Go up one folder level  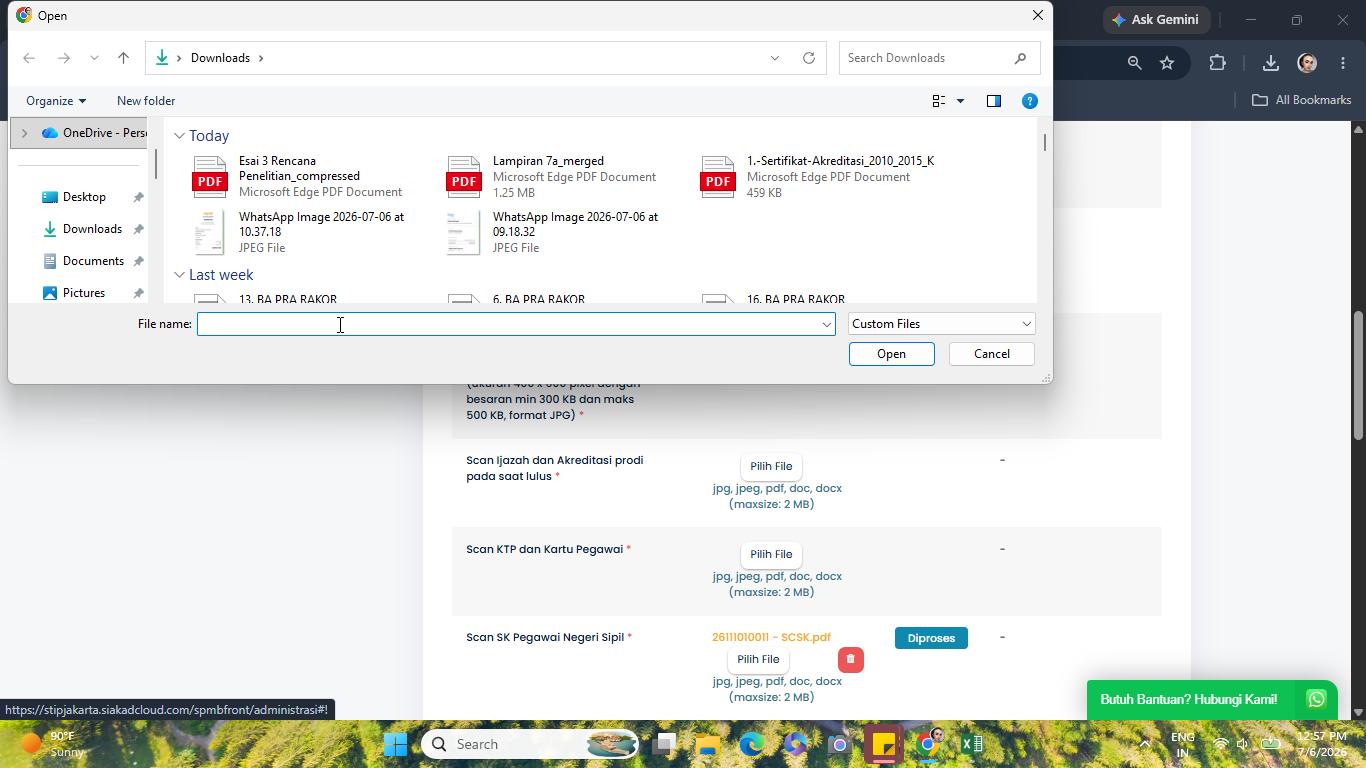click(x=123, y=58)
